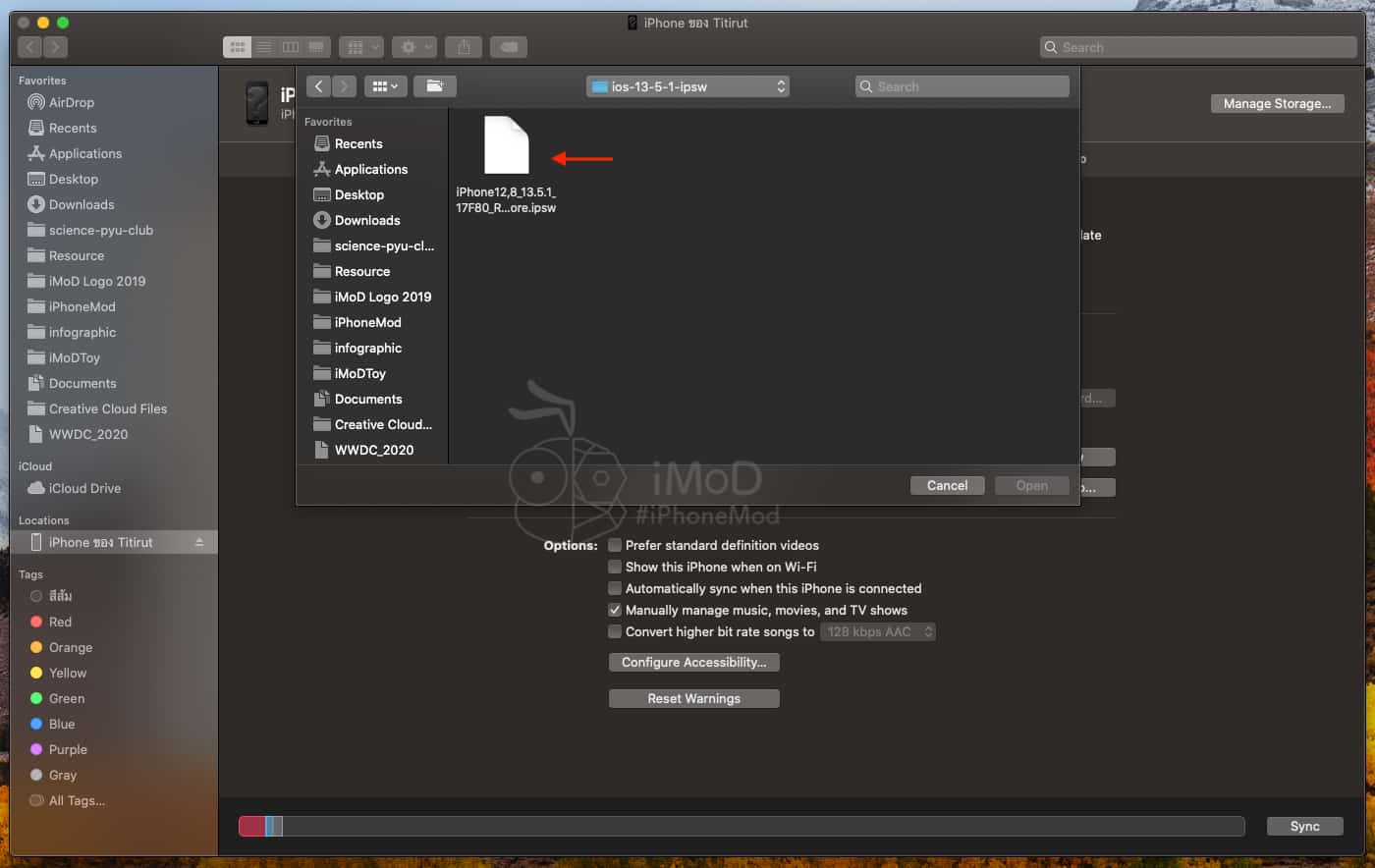Click the Edit Tags icon in toolbar

coord(508,47)
